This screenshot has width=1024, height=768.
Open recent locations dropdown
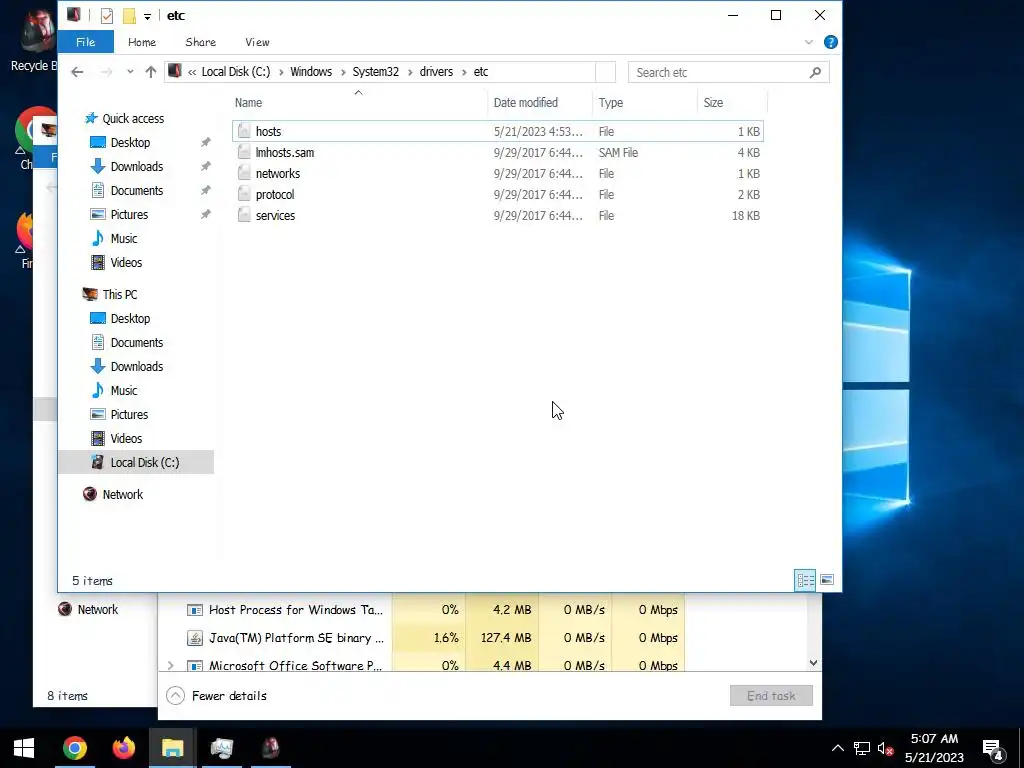click(130, 72)
